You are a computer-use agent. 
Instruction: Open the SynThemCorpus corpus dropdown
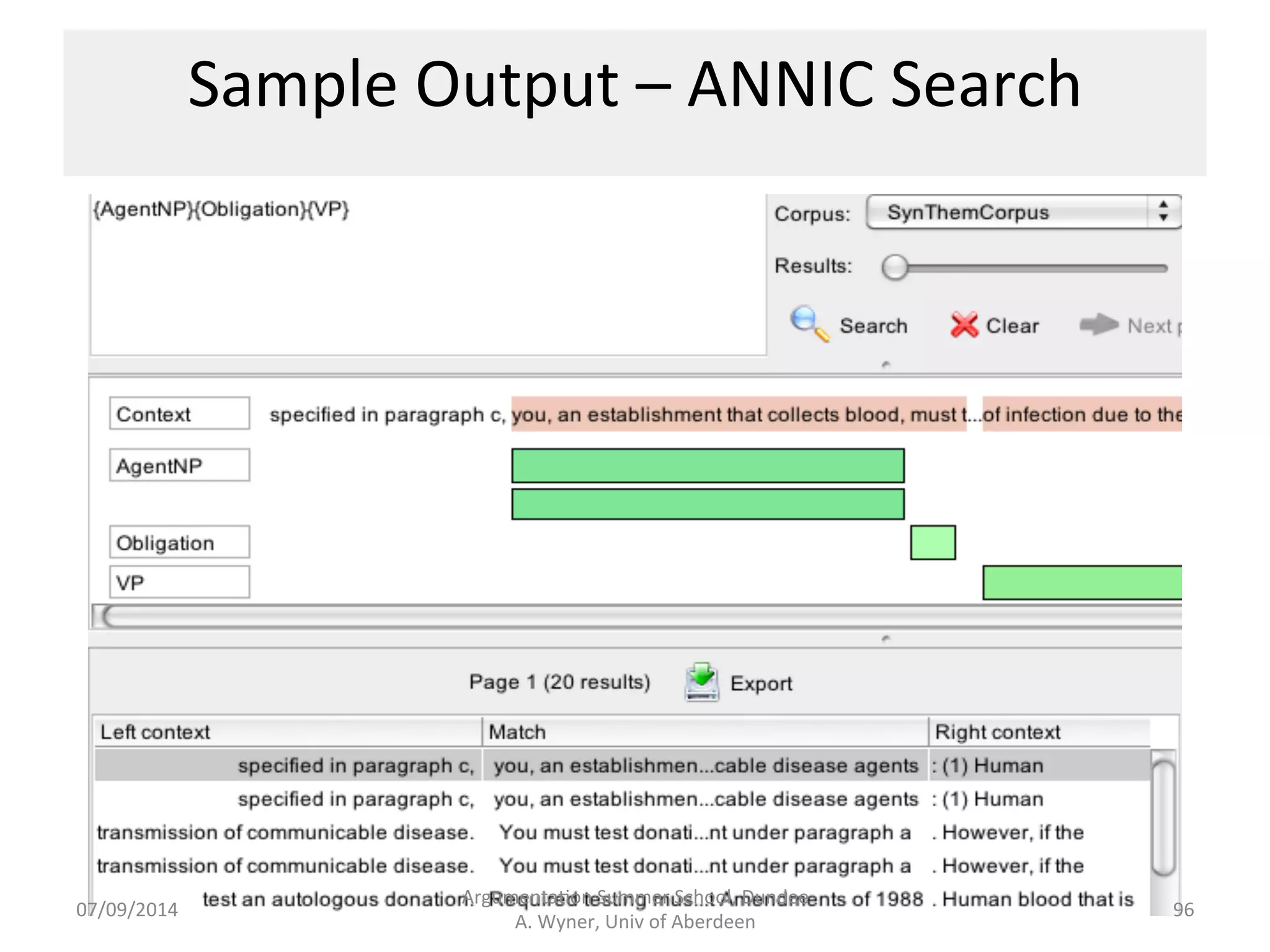[1023, 212]
